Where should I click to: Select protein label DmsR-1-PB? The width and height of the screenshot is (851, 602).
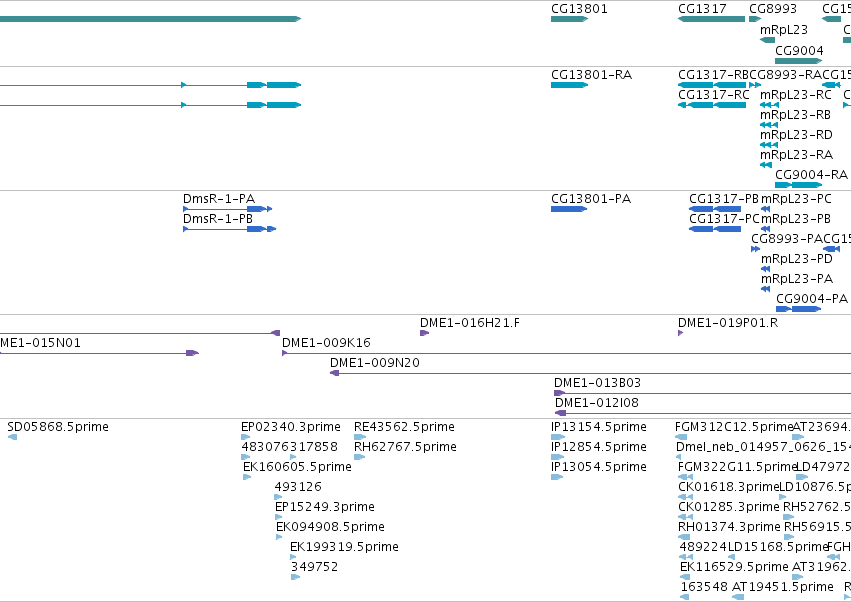(218, 219)
